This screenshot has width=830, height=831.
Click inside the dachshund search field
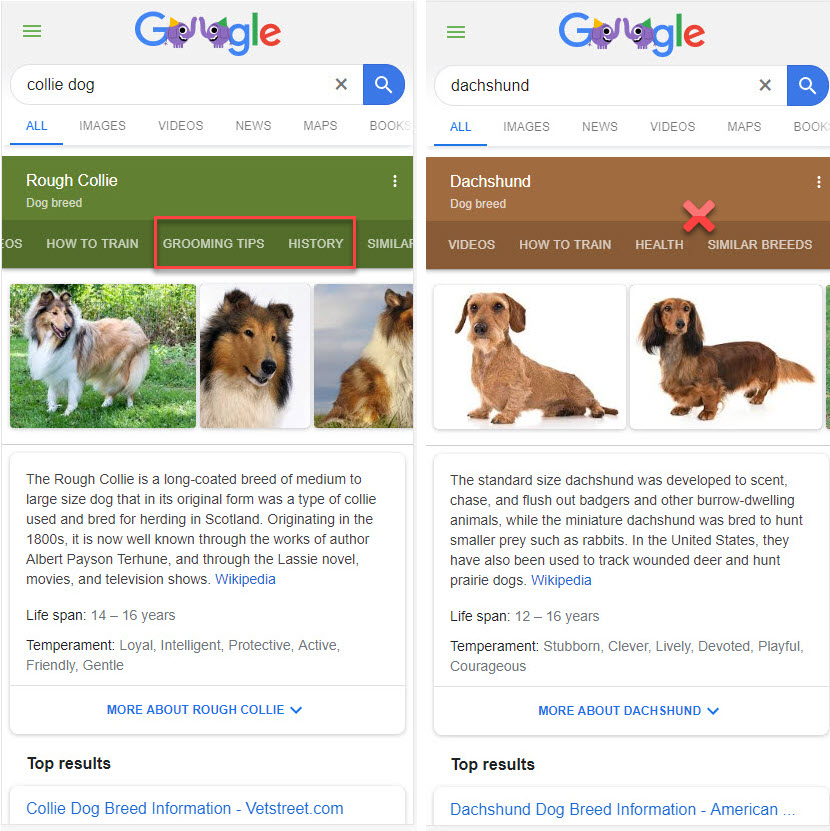(x=595, y=85)
